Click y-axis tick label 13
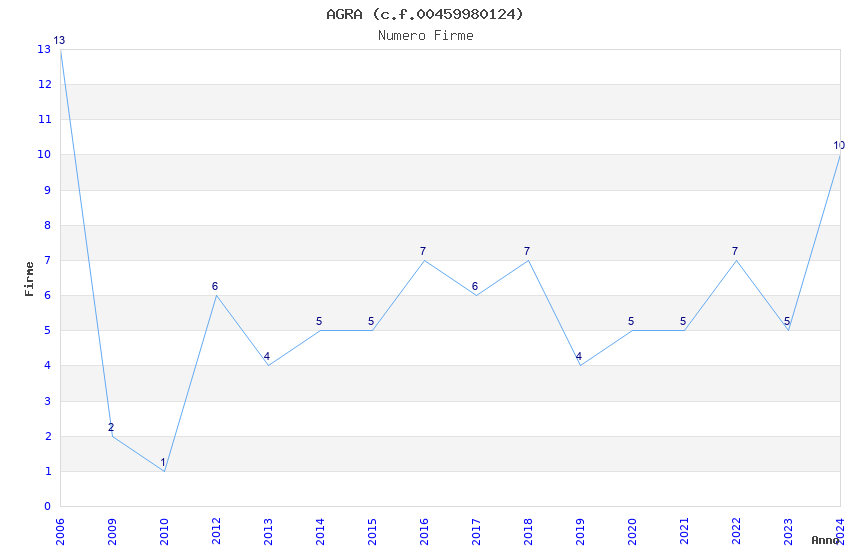 point(44,49)
